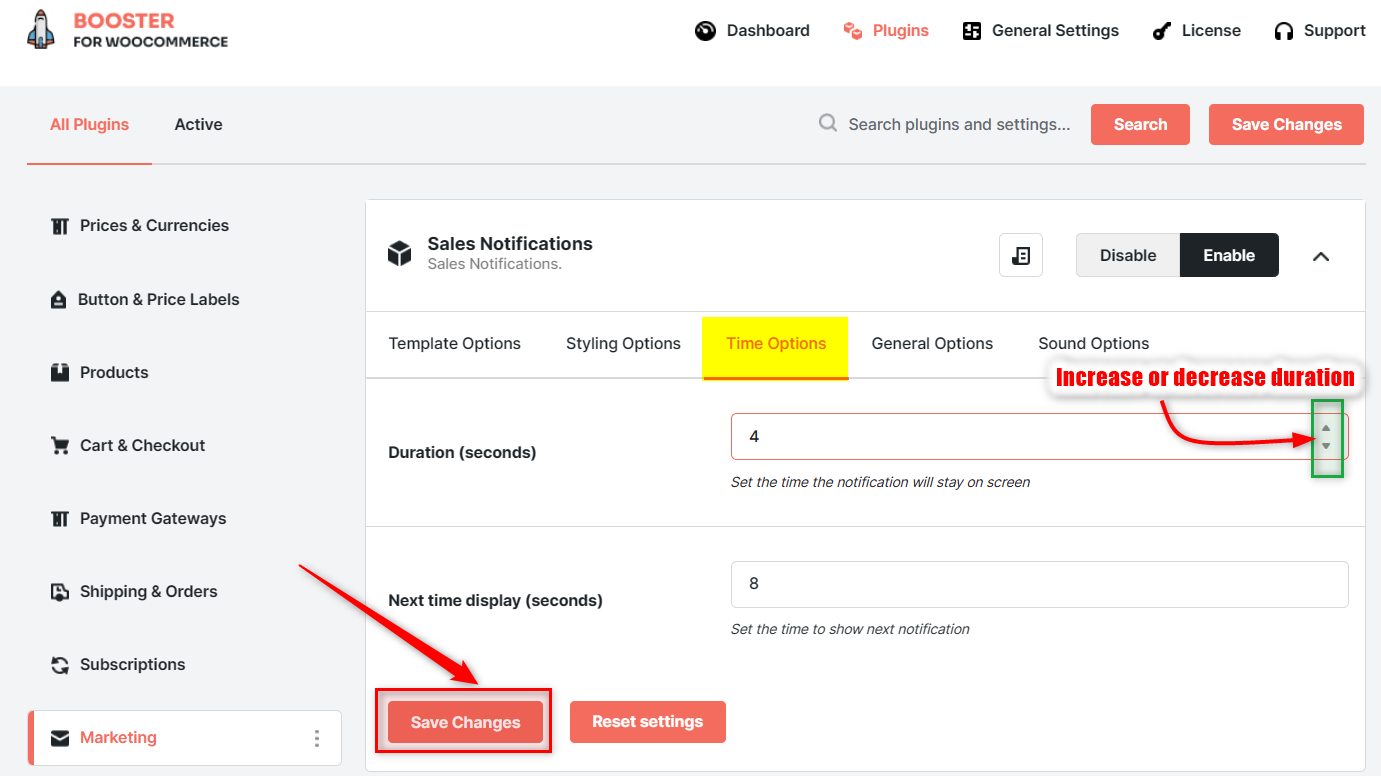1381x776 pixels.
Task: Open the Sales Notifications documentation icon
Action: pyautogui.click(x=1021, y=255)
